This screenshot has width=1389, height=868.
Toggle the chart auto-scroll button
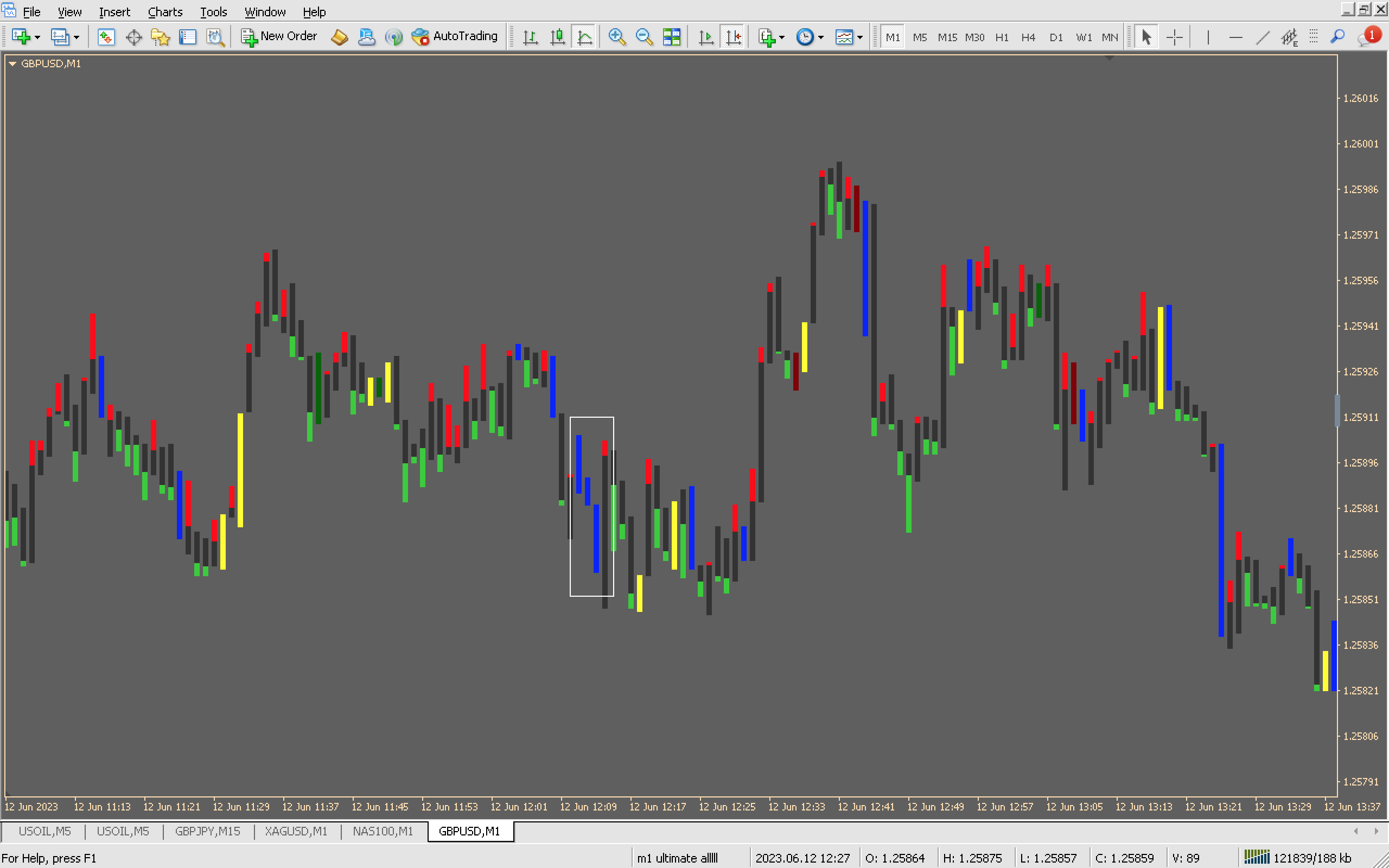click(x=706, y=37)
